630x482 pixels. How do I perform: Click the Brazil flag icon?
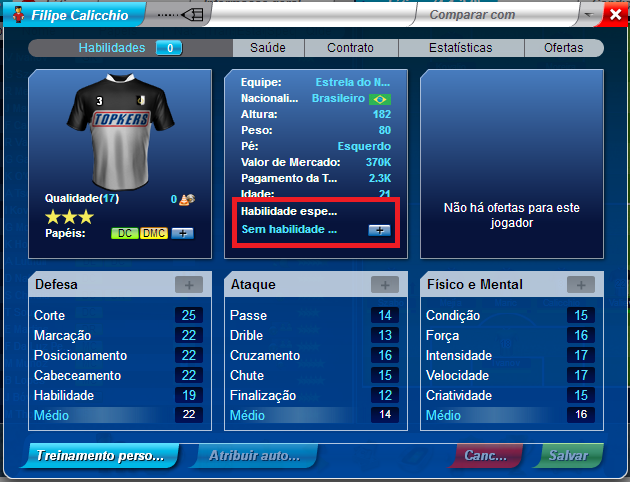click(380, 99)
